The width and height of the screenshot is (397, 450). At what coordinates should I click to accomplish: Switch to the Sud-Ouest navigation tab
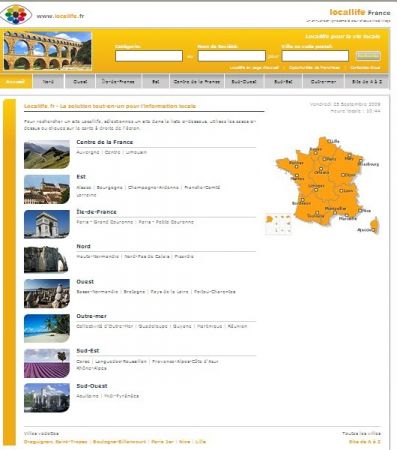click(x=244, y=82)
